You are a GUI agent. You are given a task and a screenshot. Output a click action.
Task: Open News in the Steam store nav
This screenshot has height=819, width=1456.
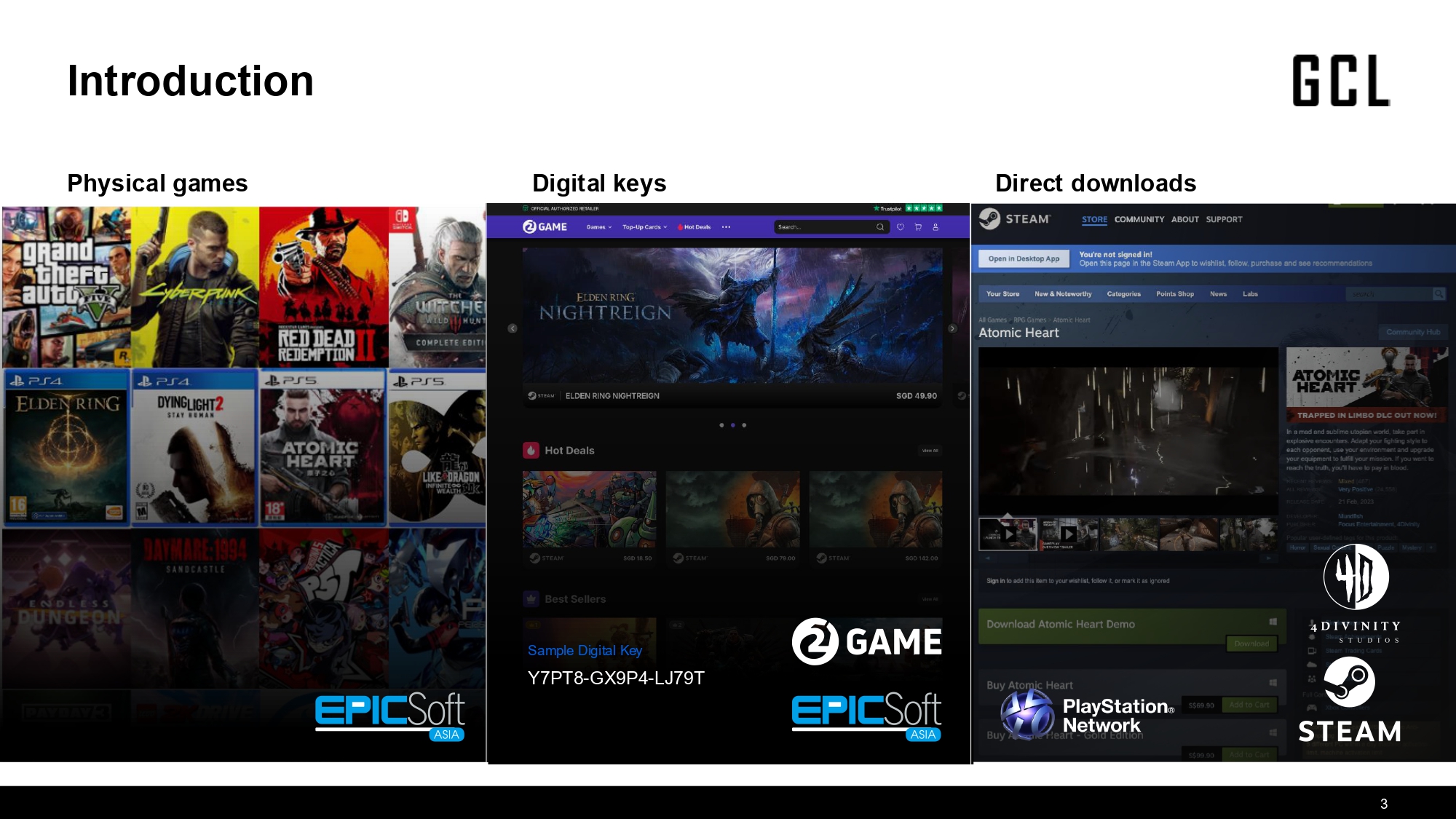[x=1218, y=294]
